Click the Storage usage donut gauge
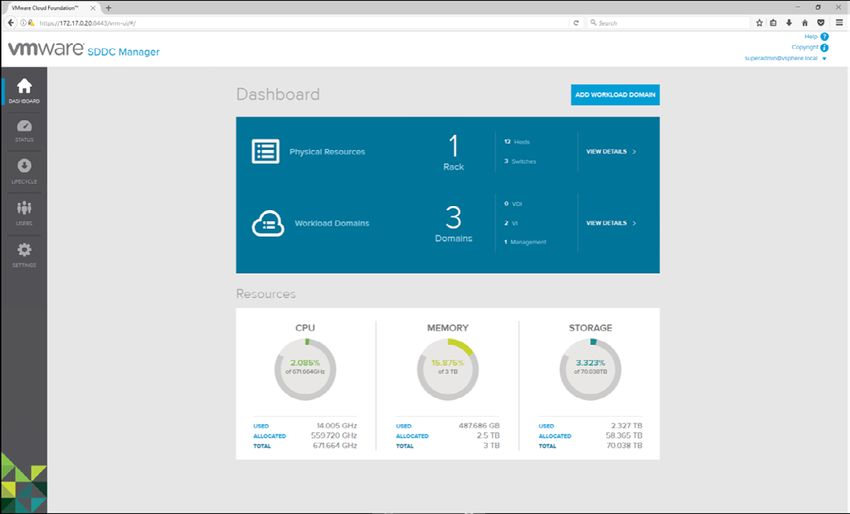Screen dimensions: 850x514 coord(590,369)
